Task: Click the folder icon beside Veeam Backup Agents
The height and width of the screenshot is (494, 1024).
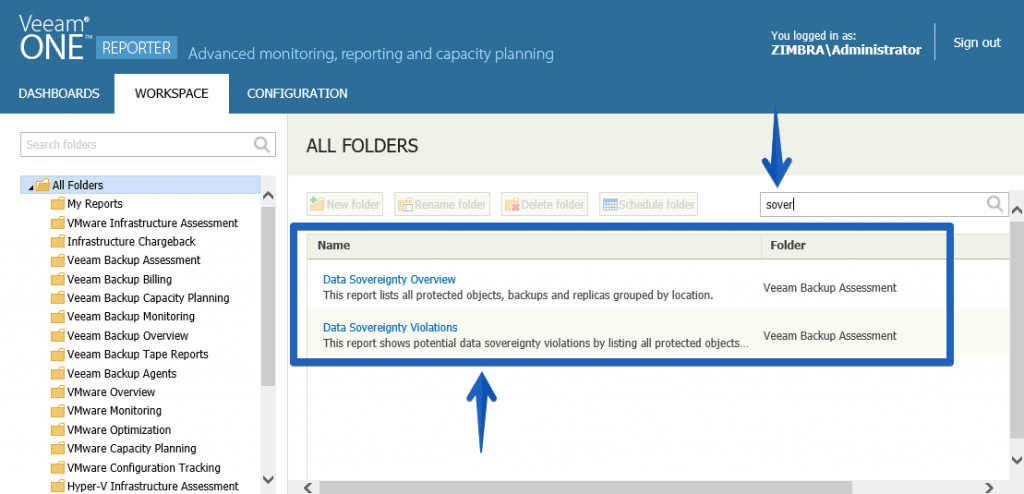Action: [58, 374]
